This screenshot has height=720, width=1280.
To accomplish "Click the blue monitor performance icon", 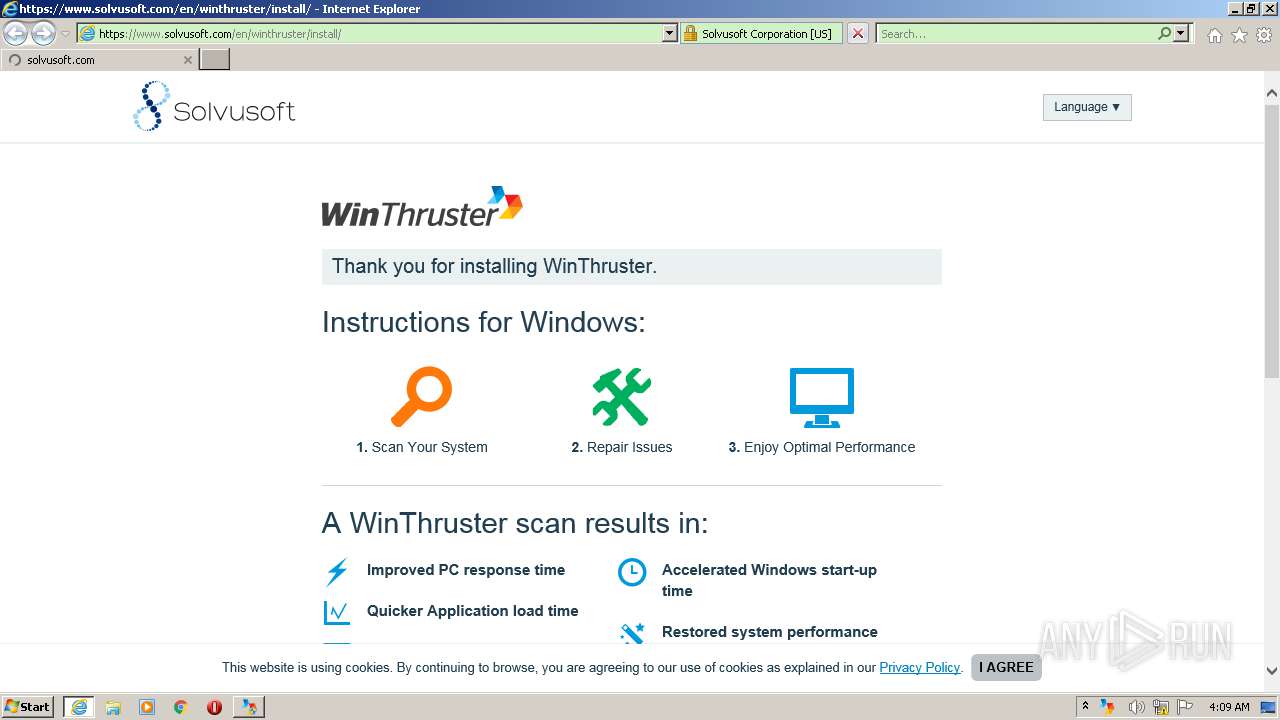I will pyautogui.click(x=822, y=398).
